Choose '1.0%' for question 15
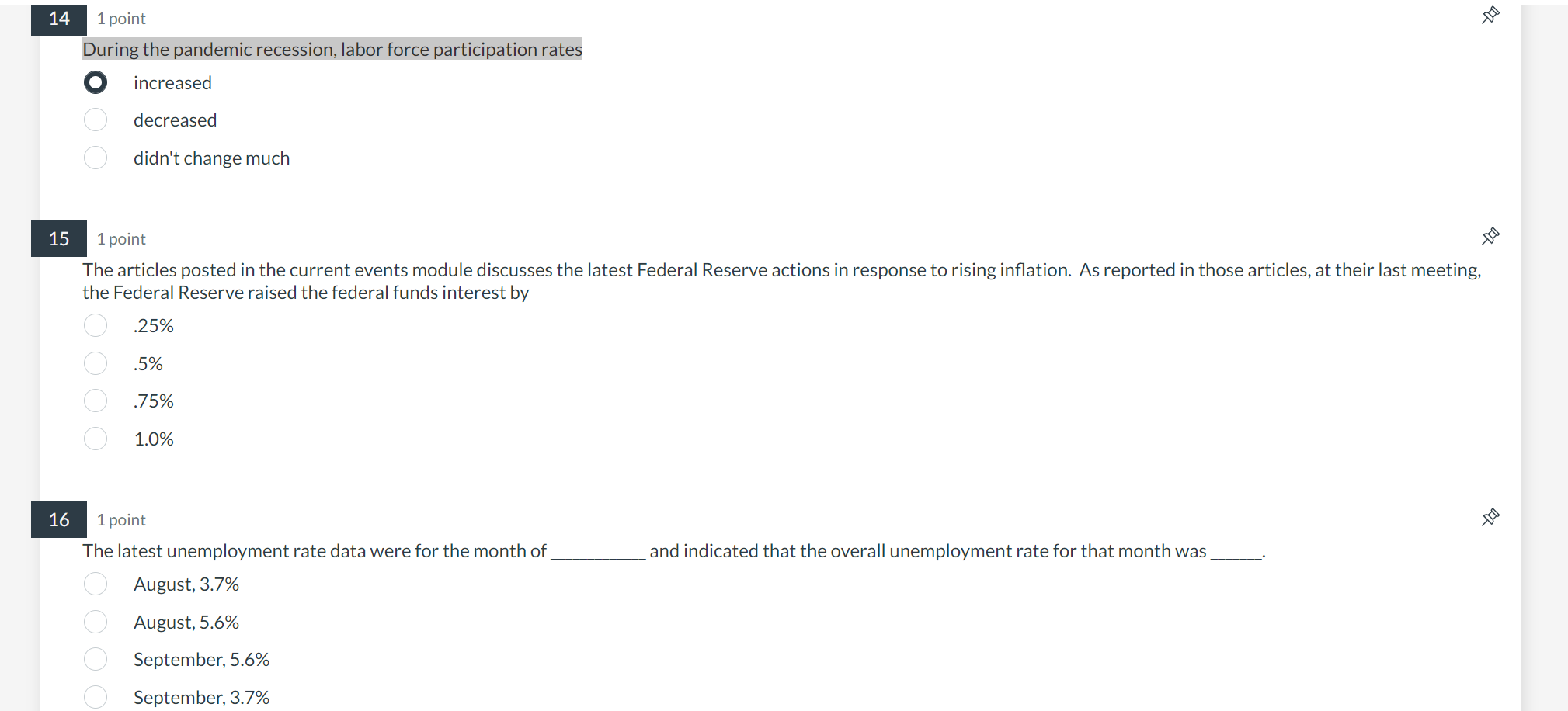Image resolution: width=1568 pixels, height=711 pixels. point(95,439)
